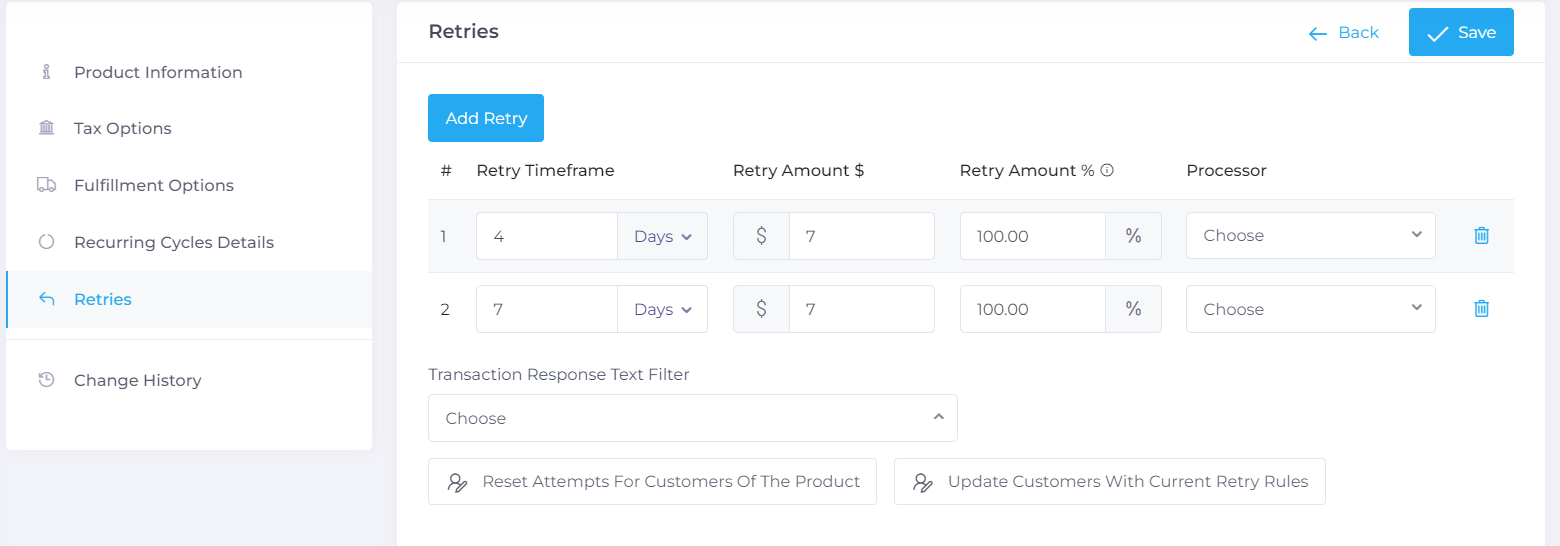The width and height of the screenshot is (1560, 546).
Task: Click the row number 1
Action: click(444, 236)
